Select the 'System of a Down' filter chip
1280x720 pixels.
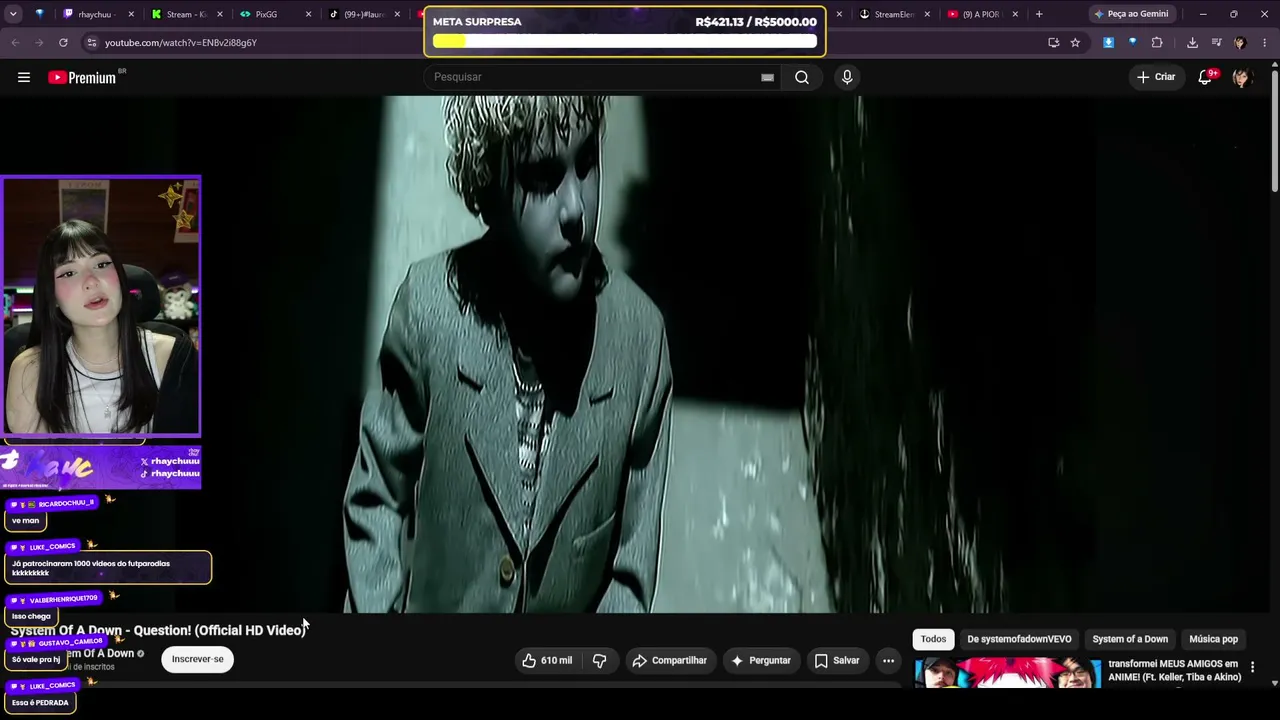1130,639
